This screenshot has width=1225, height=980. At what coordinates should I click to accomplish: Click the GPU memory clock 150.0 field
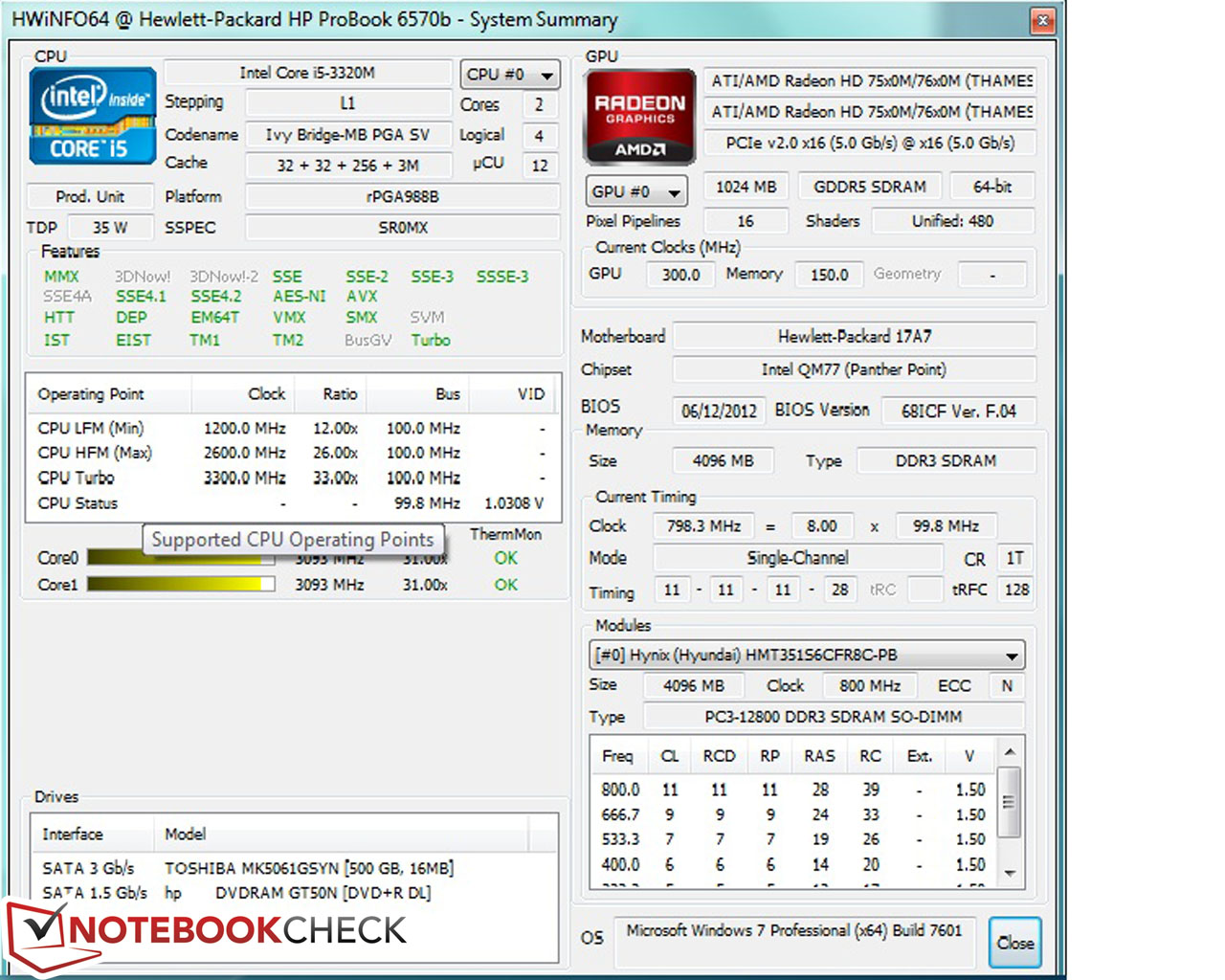tap(829, 275)
